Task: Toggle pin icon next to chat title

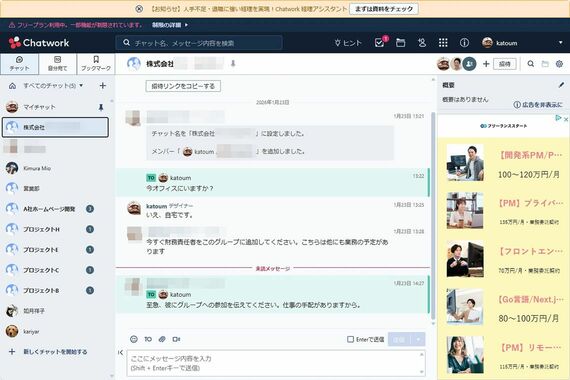Action: (233, 64)
